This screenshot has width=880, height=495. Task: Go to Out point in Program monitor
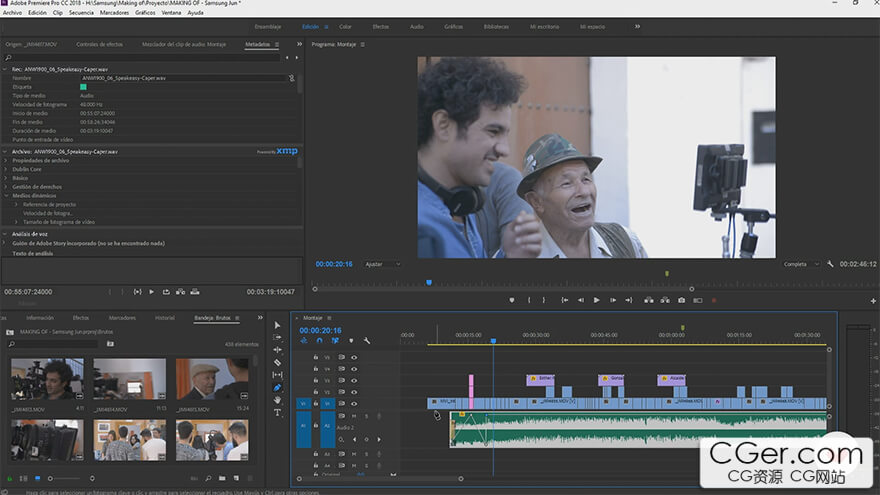(629, 300)
